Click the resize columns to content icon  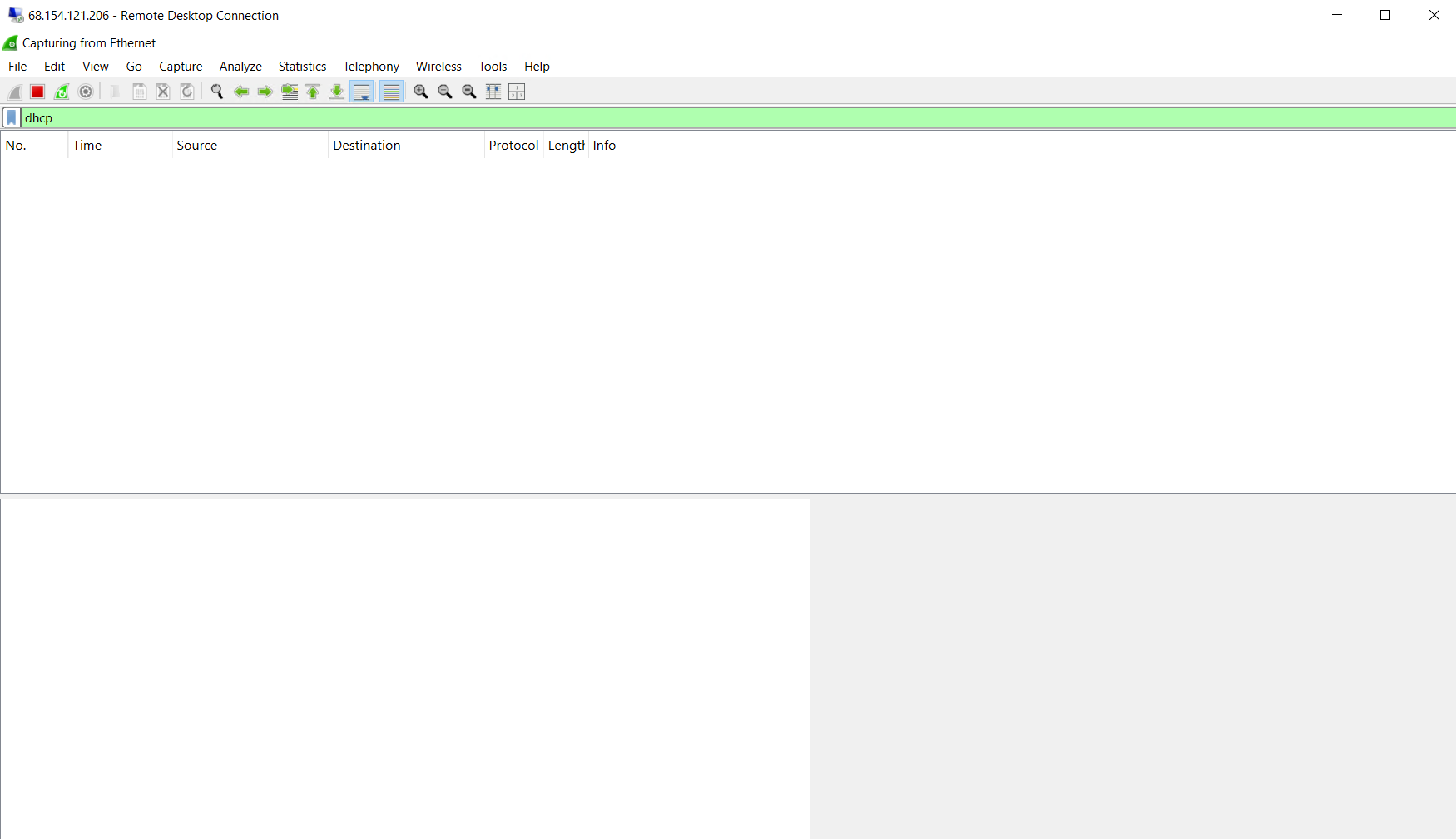point(493,92)
